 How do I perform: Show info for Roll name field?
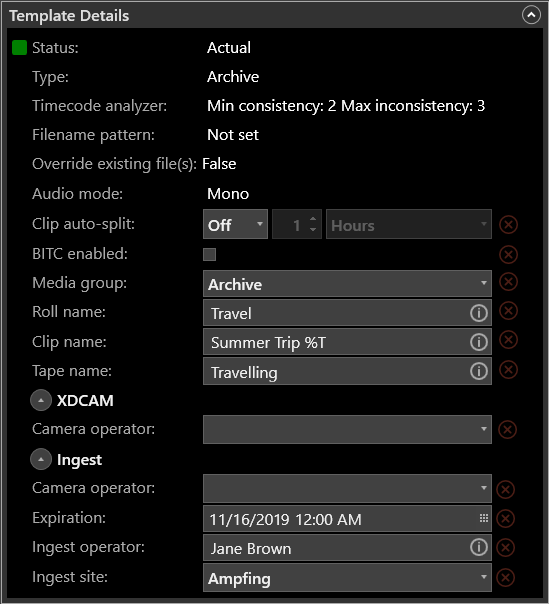478,313
